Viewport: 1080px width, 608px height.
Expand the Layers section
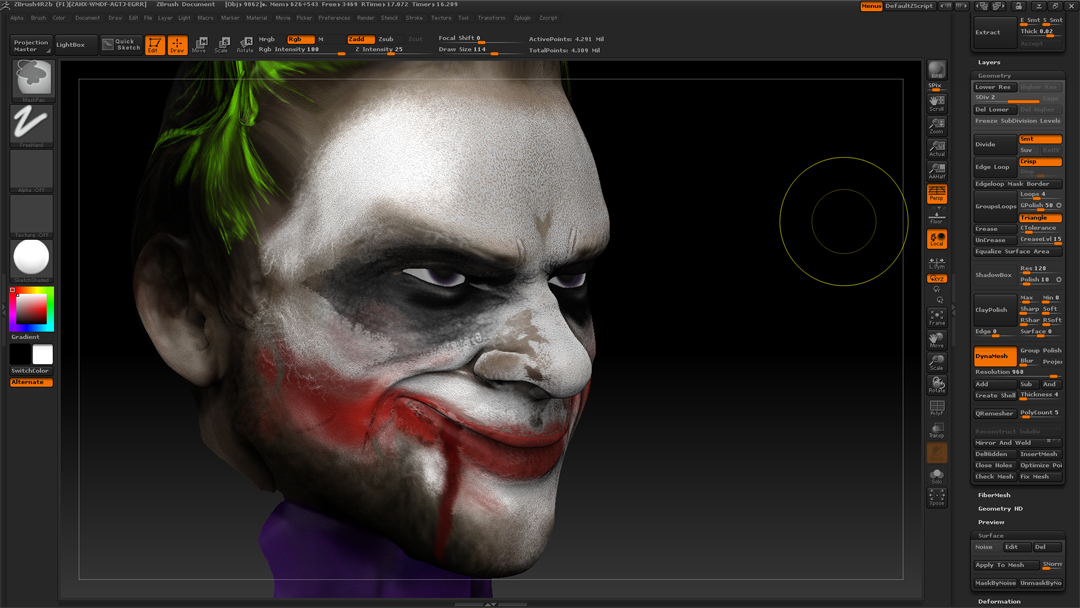pos(989,62)
